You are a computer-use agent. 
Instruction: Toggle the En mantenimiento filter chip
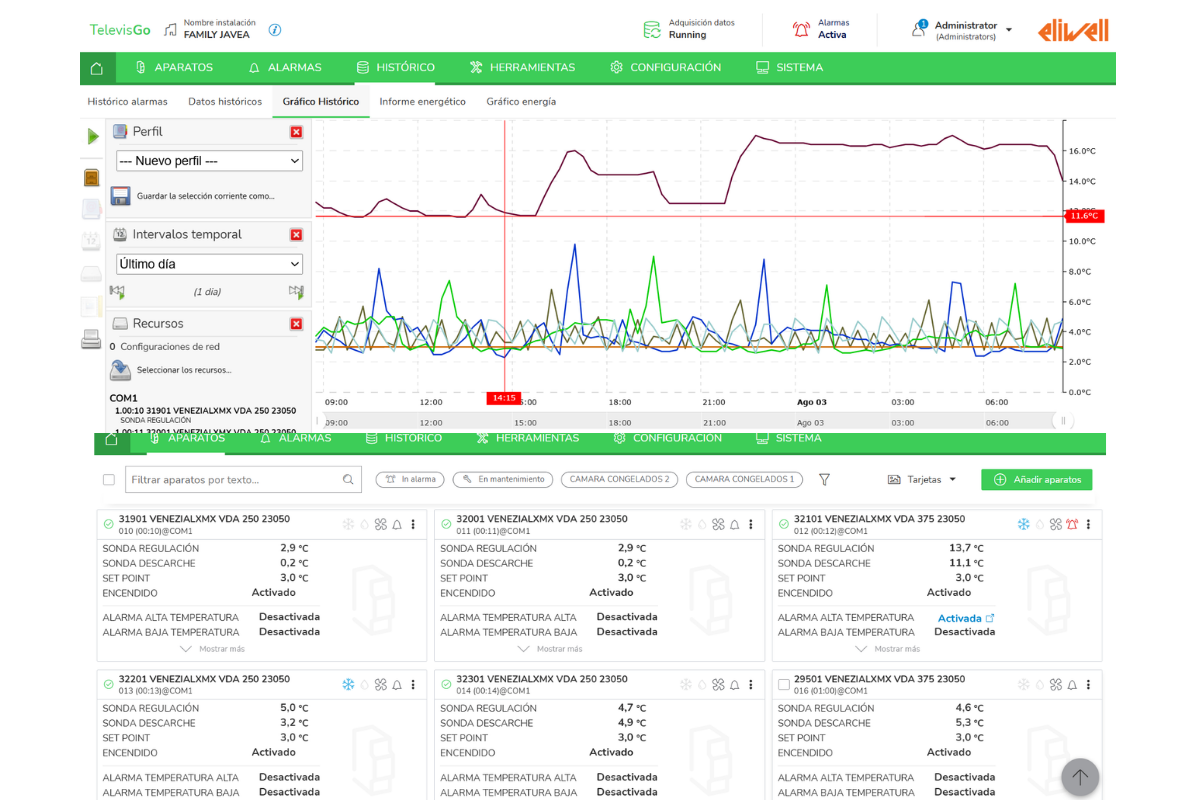503,480
